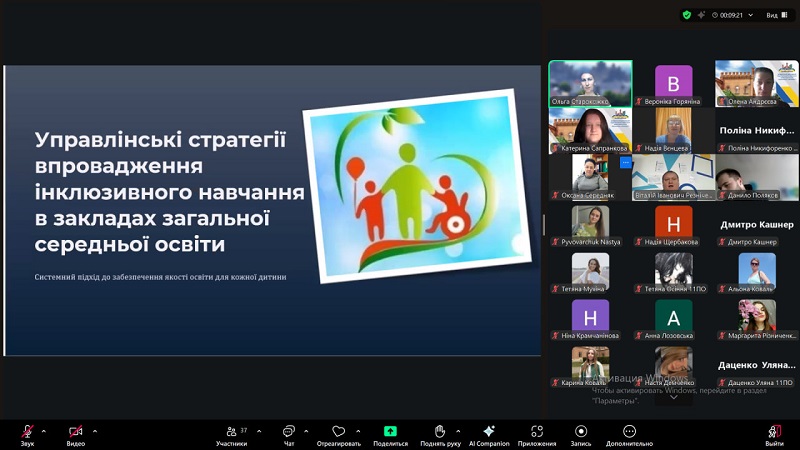The height and width of the screenshot is (450, 800).
Task: Unmute microphone with the Звук button
Action: click(x=27, y=432)
